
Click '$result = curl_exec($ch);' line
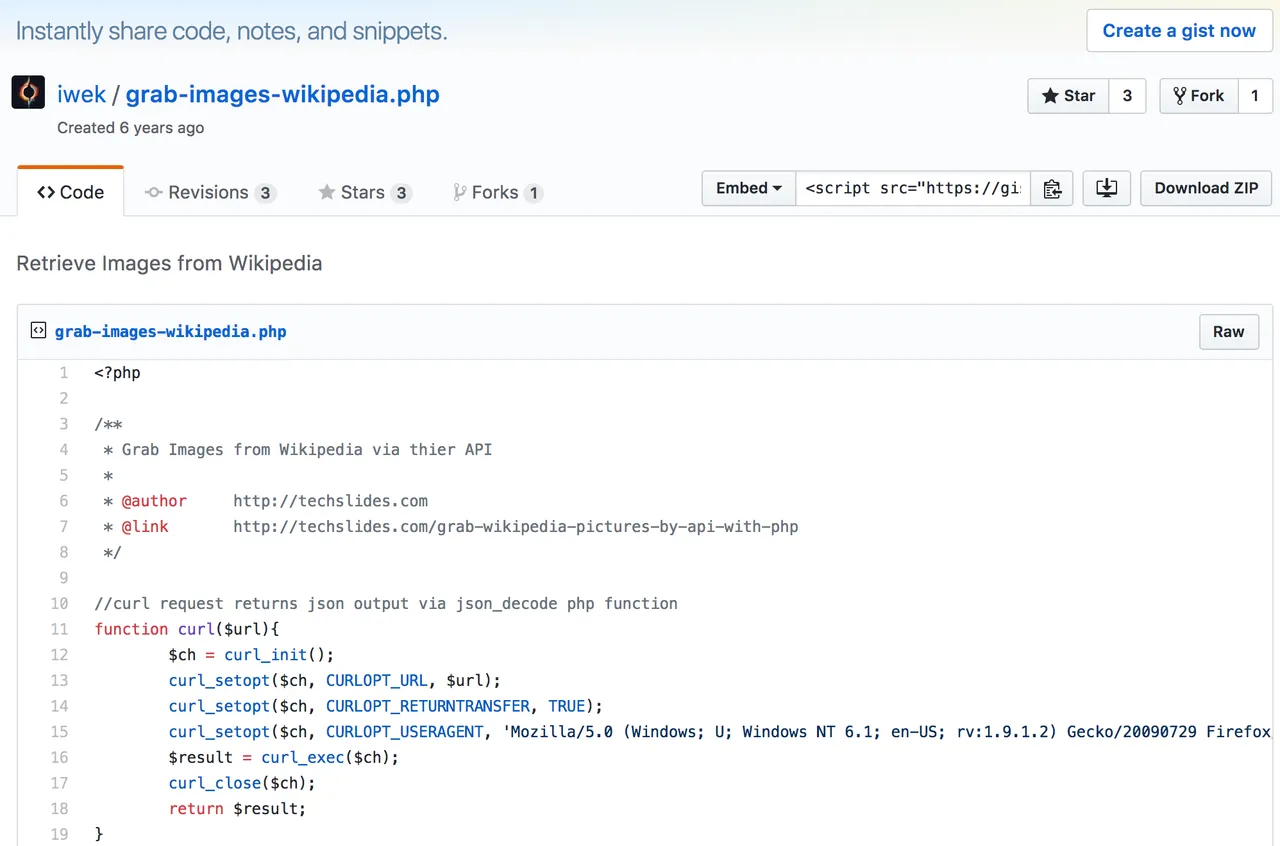click(x=284, y=758)
